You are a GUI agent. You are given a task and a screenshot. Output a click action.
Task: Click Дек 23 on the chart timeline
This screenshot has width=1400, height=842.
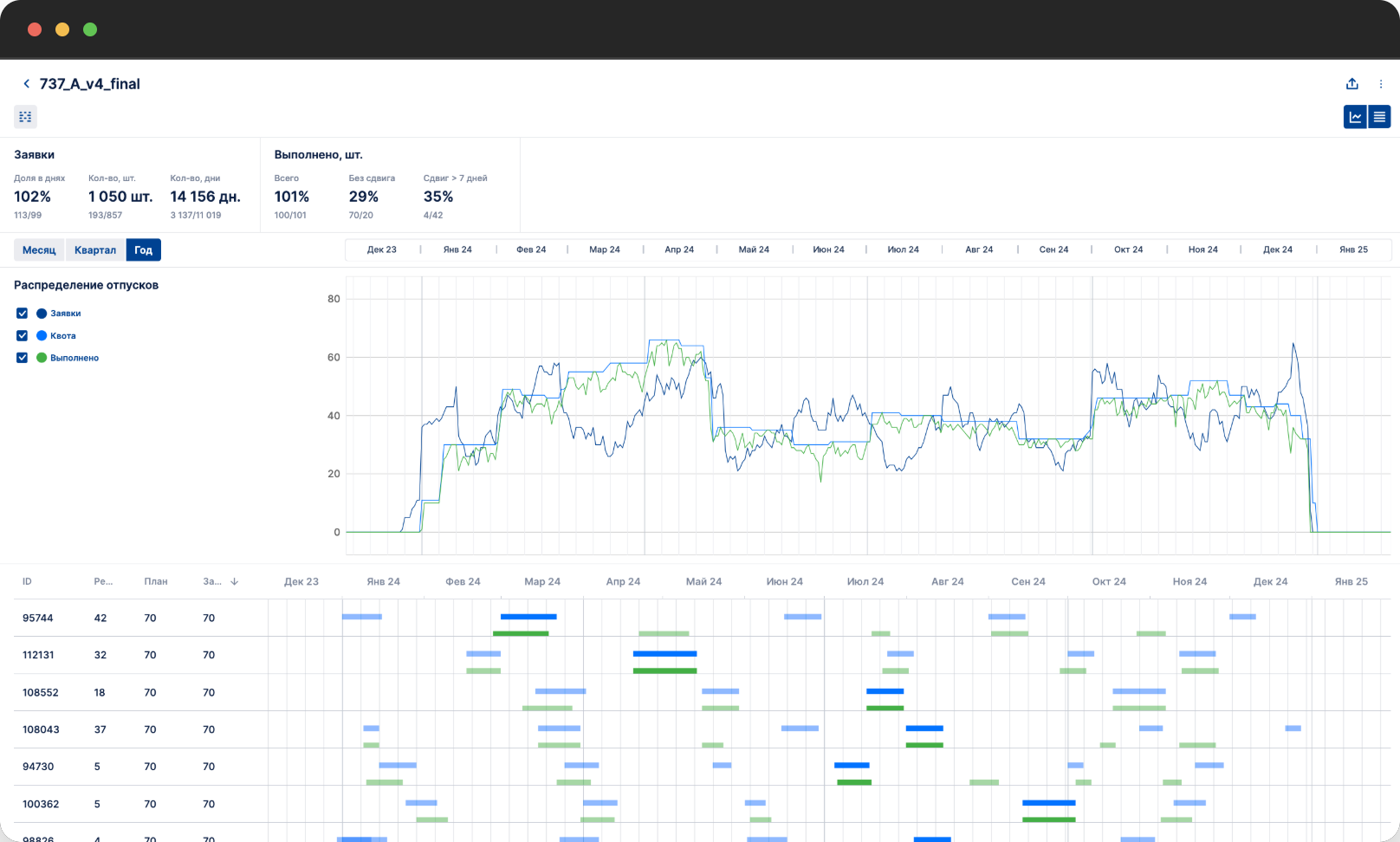[x=381, y=249]
